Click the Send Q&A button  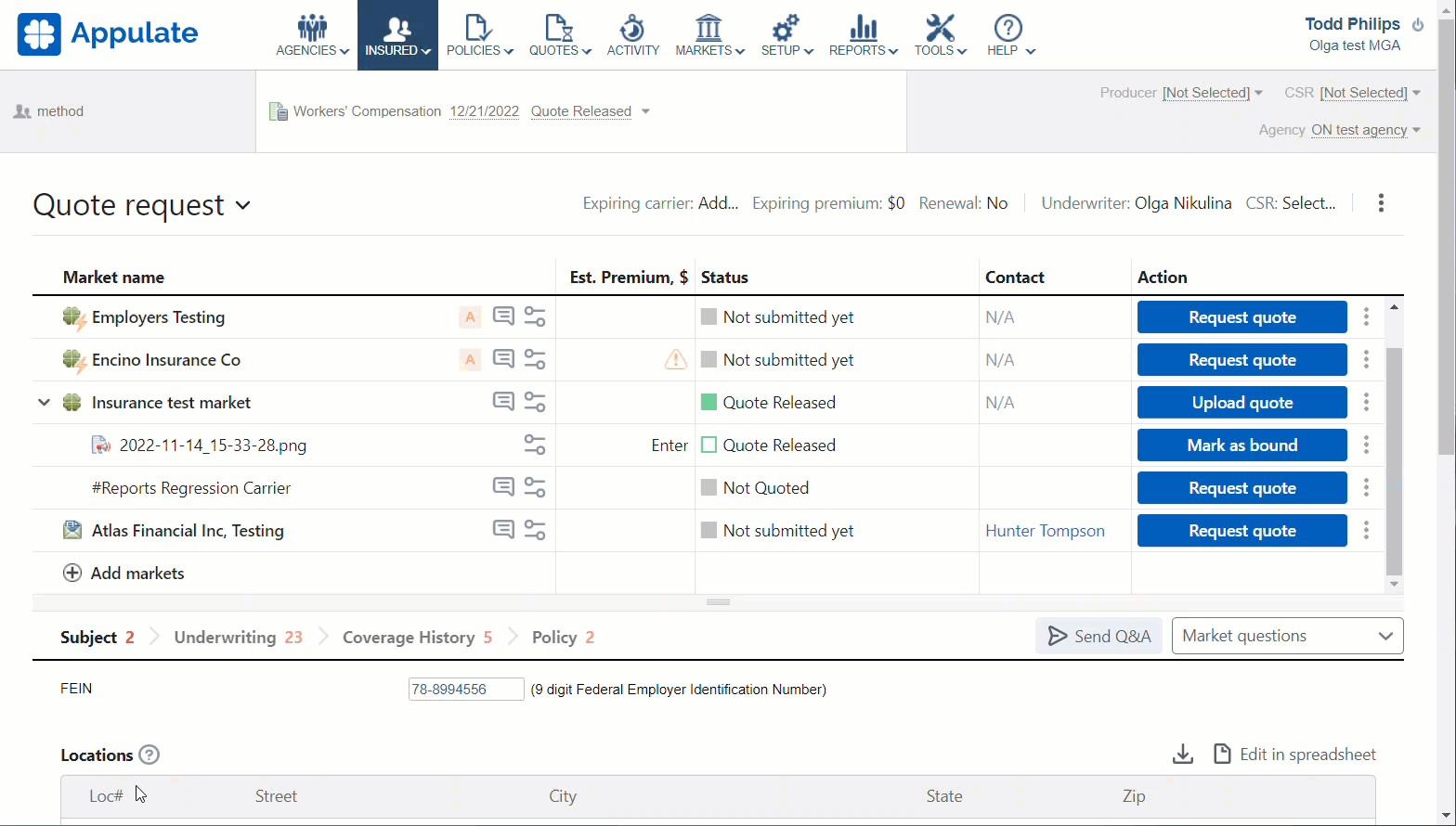(x=1098, y=636)
